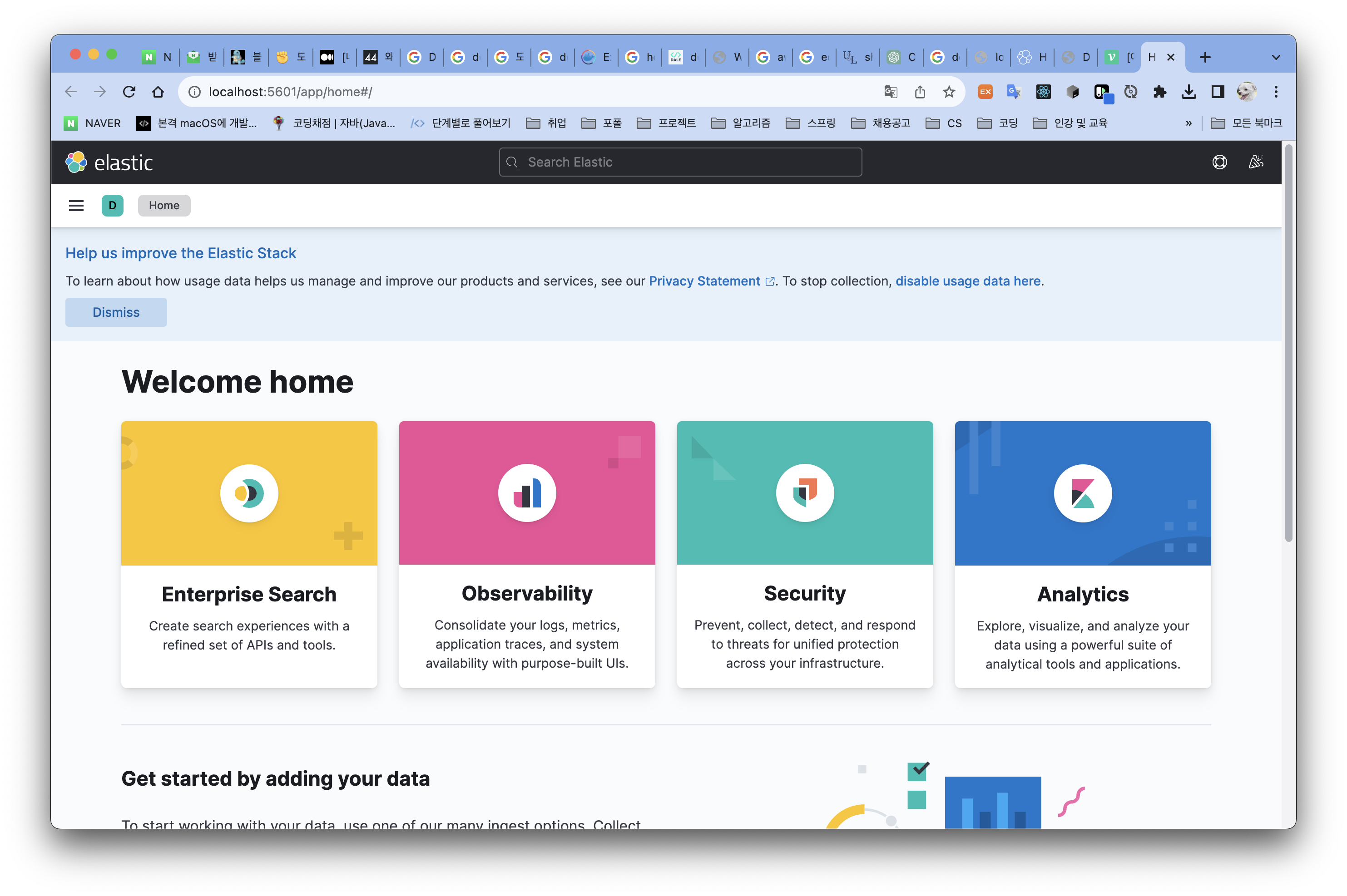Click the Enterprise Search circular icon
Viewport: 1347px width, 896px height.
pyautogui.click(x=249, y=493)
